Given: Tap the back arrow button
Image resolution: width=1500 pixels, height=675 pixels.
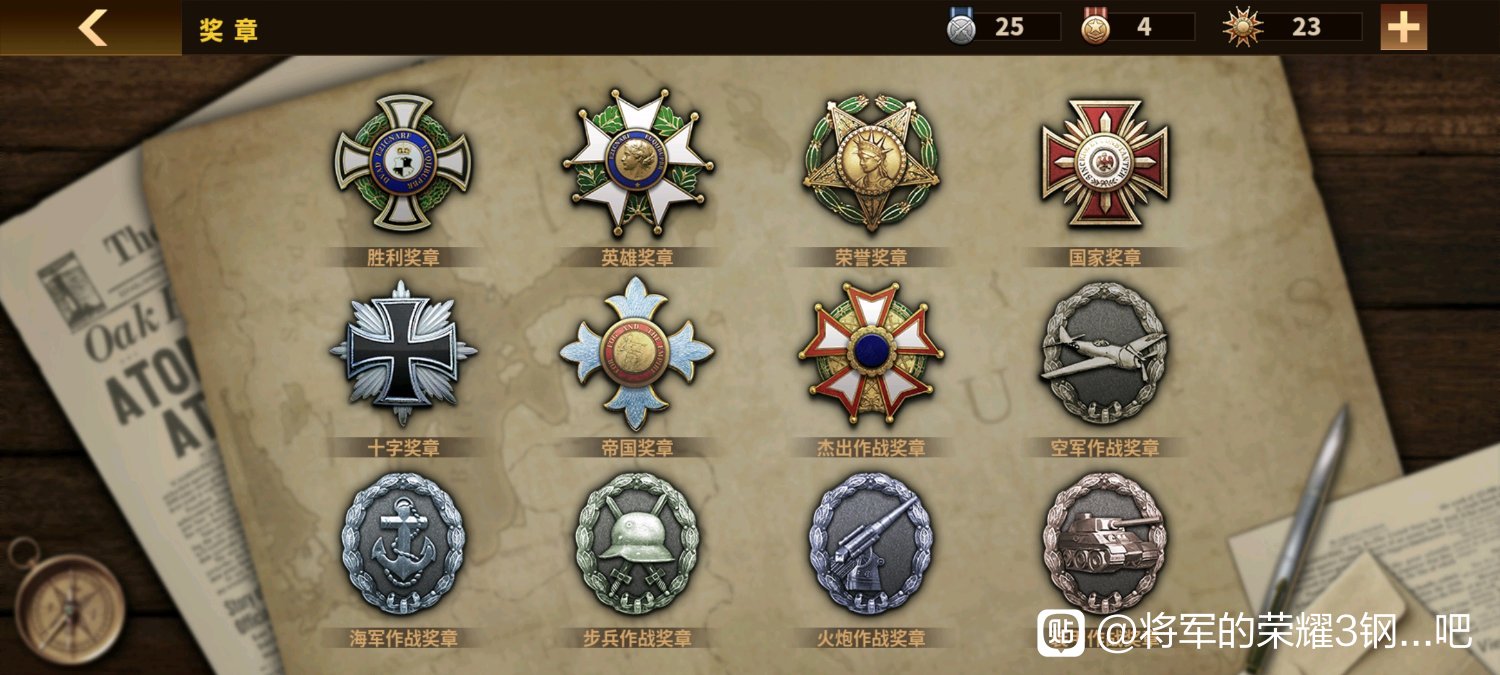Looking at the screenshot, I should 91,27.
